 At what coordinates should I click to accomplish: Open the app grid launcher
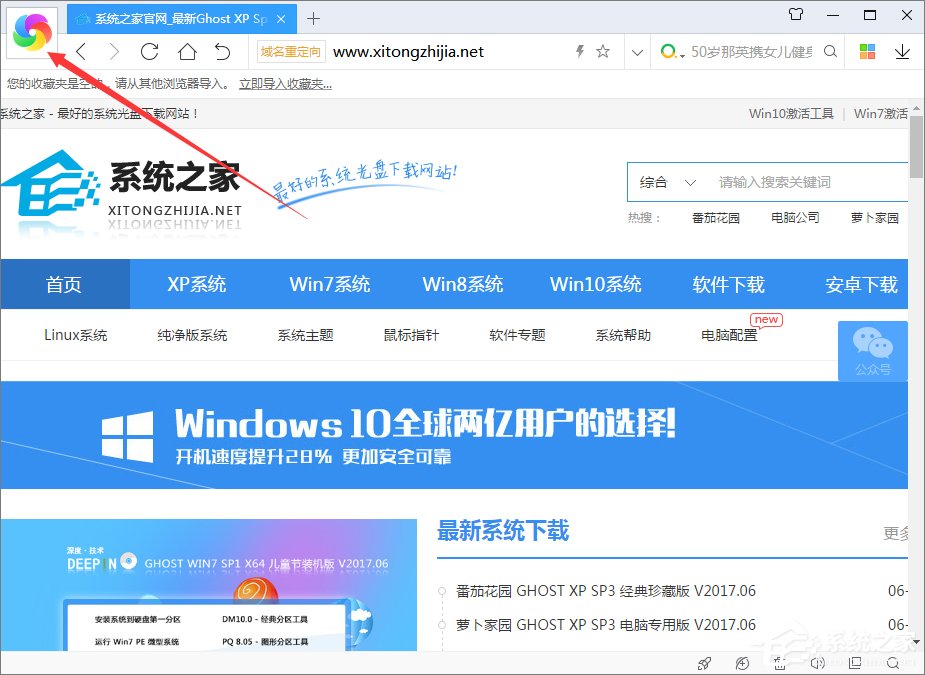[x=868, y=50]
